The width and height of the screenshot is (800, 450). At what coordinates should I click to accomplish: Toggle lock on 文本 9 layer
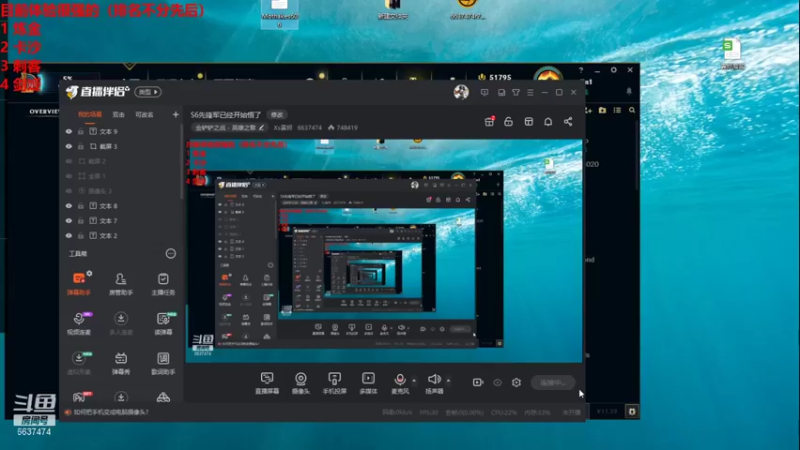[x=81, y=131]
